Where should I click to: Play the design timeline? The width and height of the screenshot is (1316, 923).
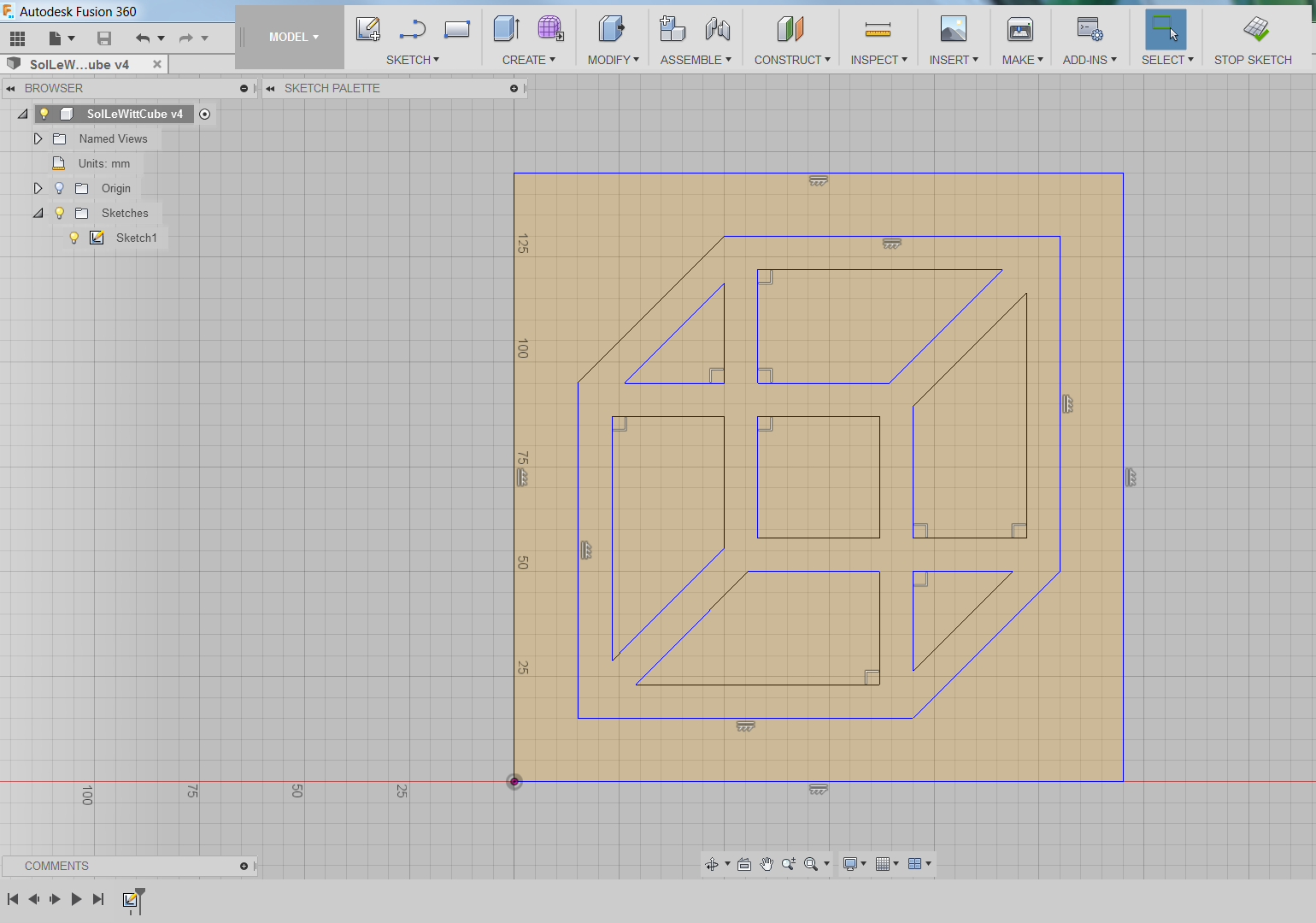click(76, 899)
